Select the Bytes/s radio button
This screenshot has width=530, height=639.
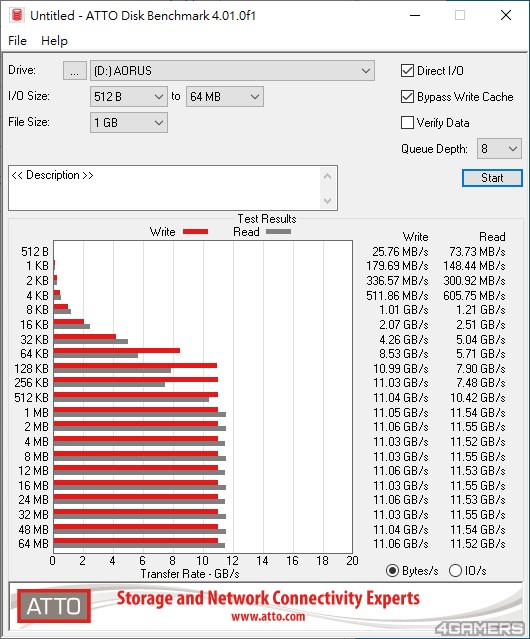pyautogui.click(x=392, y=571)
